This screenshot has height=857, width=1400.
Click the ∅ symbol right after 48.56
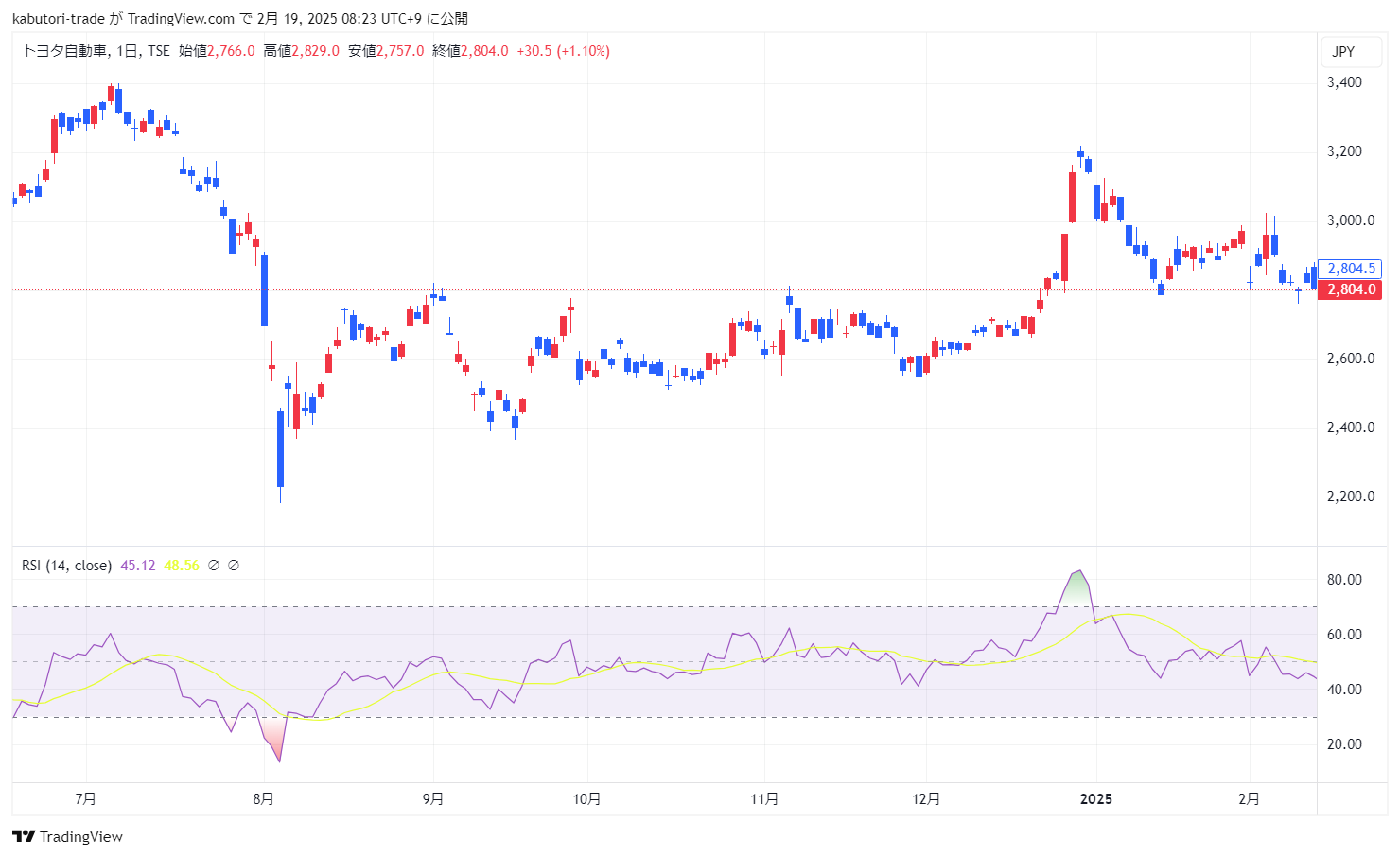[214, 566]
